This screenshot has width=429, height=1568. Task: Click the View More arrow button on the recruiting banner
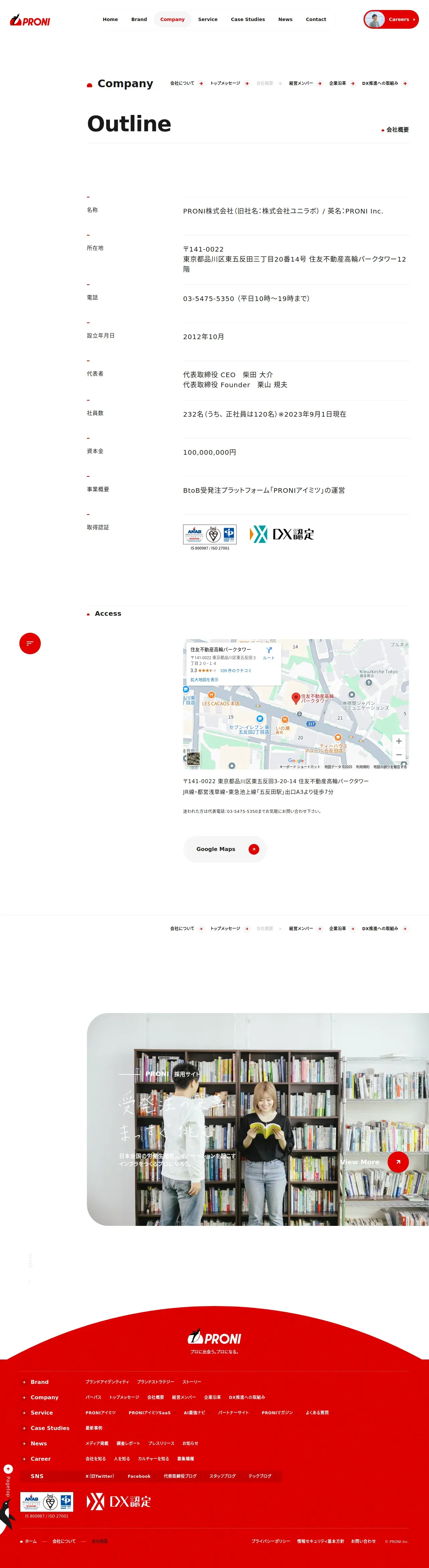[398, 1162]
